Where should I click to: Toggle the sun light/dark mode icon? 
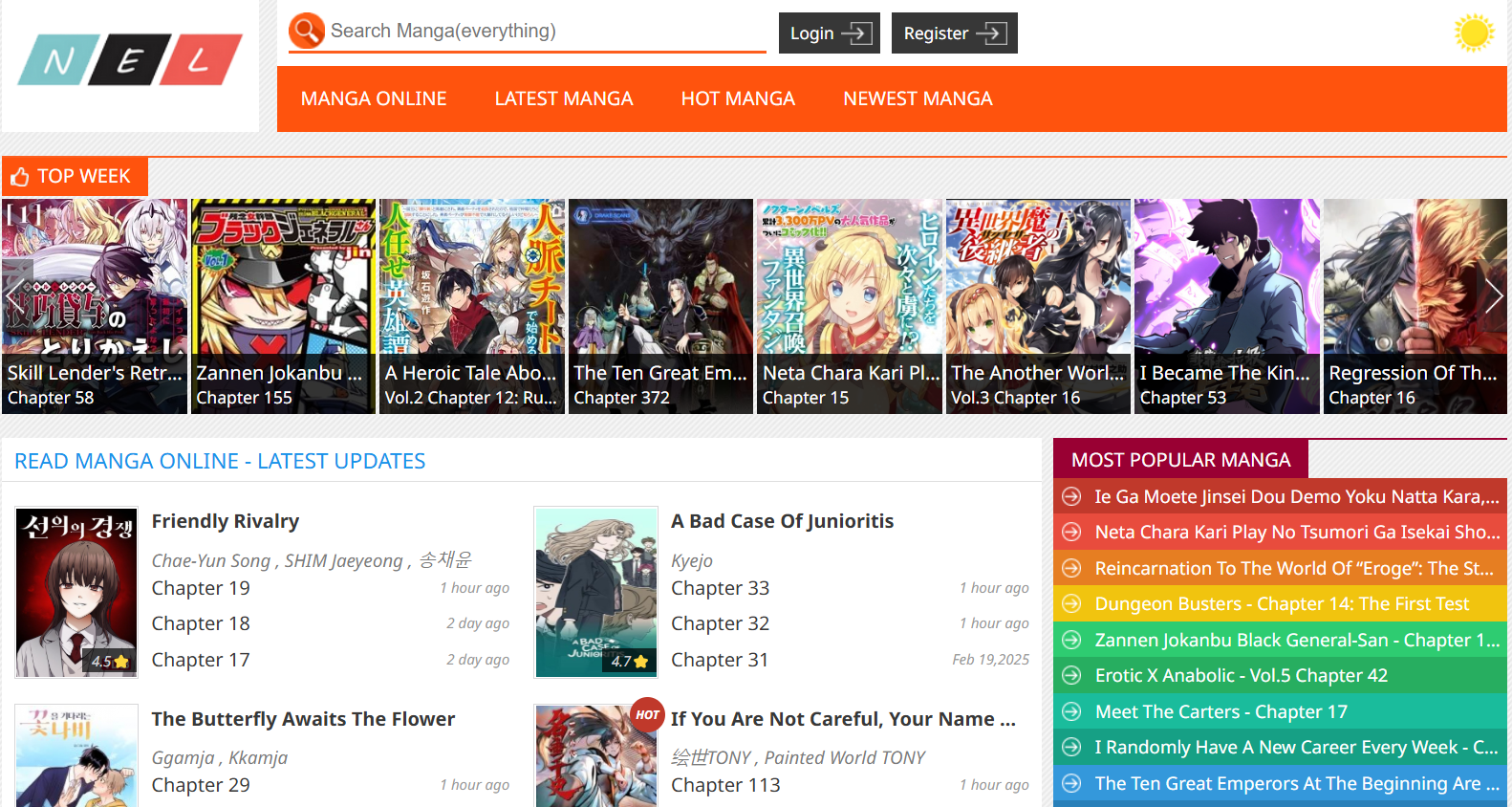click(x=1474, y=33)
